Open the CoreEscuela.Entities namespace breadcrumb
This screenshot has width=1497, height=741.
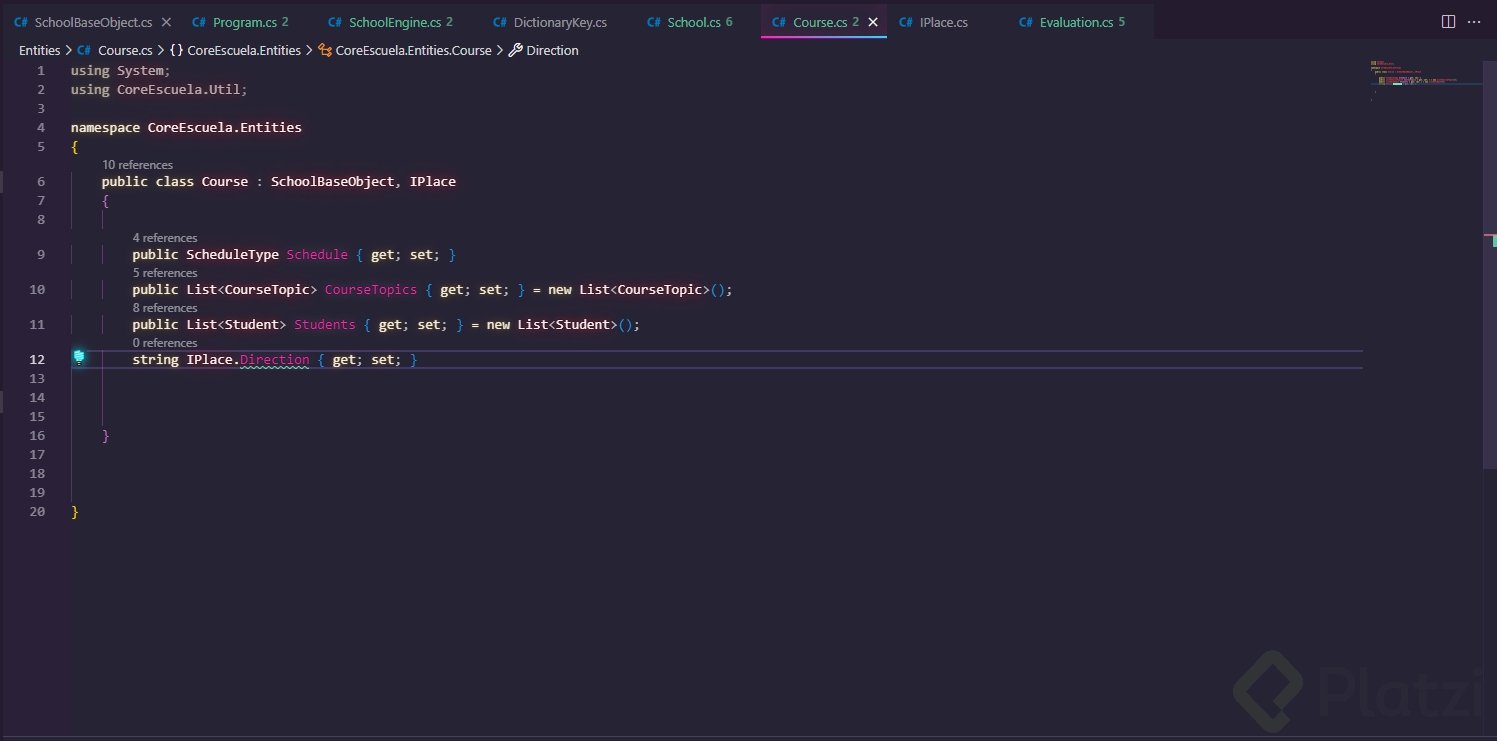point(244,50)
